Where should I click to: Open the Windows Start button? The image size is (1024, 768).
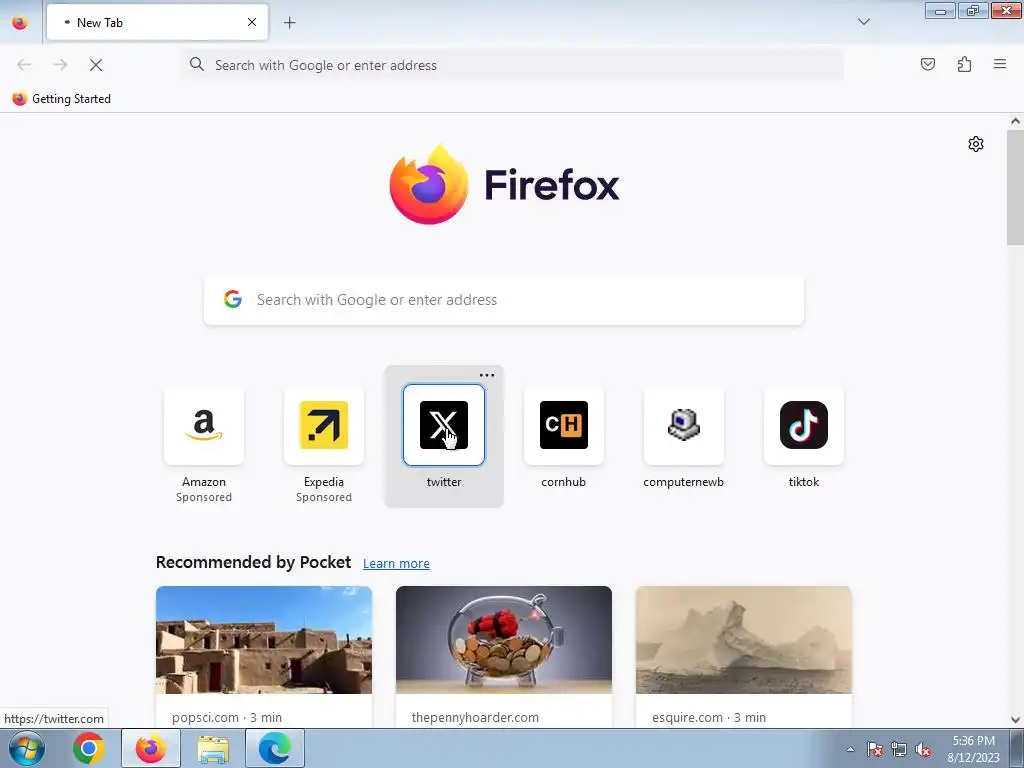[x=27, y=748]
